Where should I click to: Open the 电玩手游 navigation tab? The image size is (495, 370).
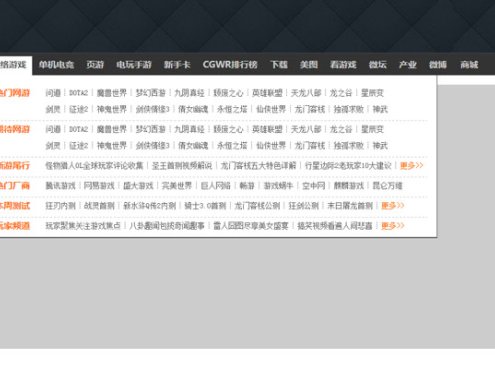click(134, 64)
